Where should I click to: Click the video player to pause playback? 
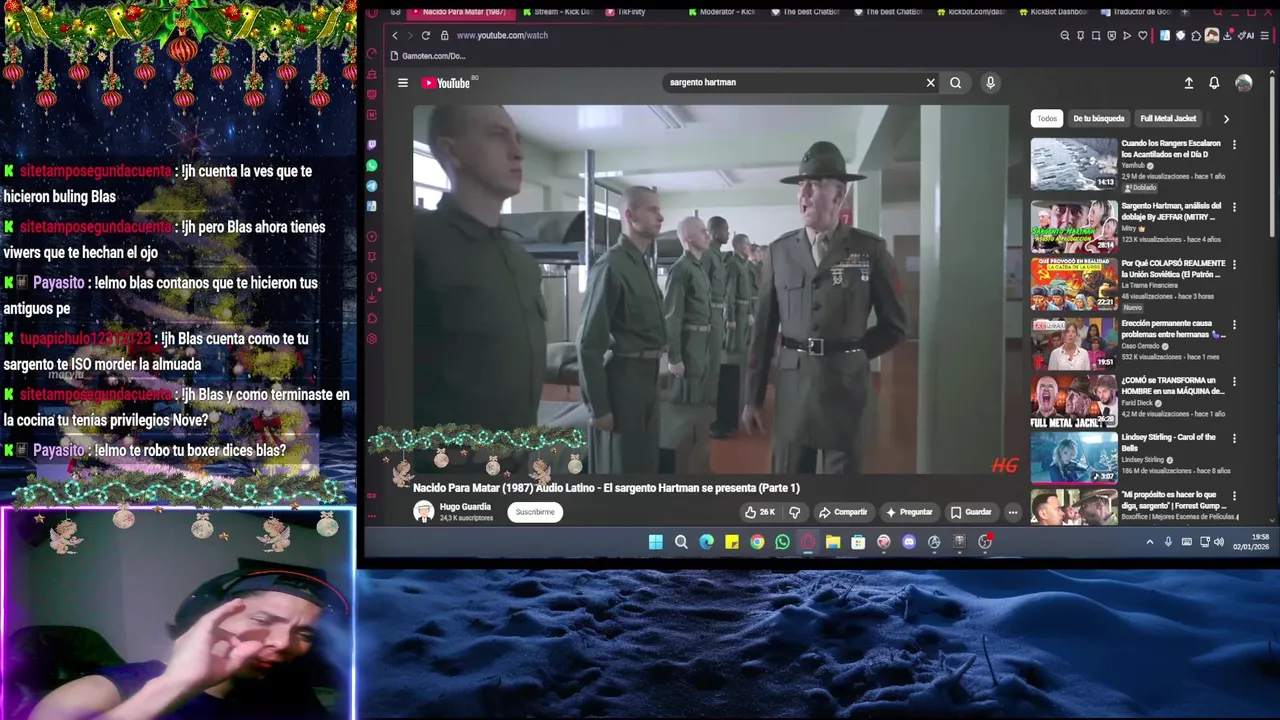click(x=711, y=288)
